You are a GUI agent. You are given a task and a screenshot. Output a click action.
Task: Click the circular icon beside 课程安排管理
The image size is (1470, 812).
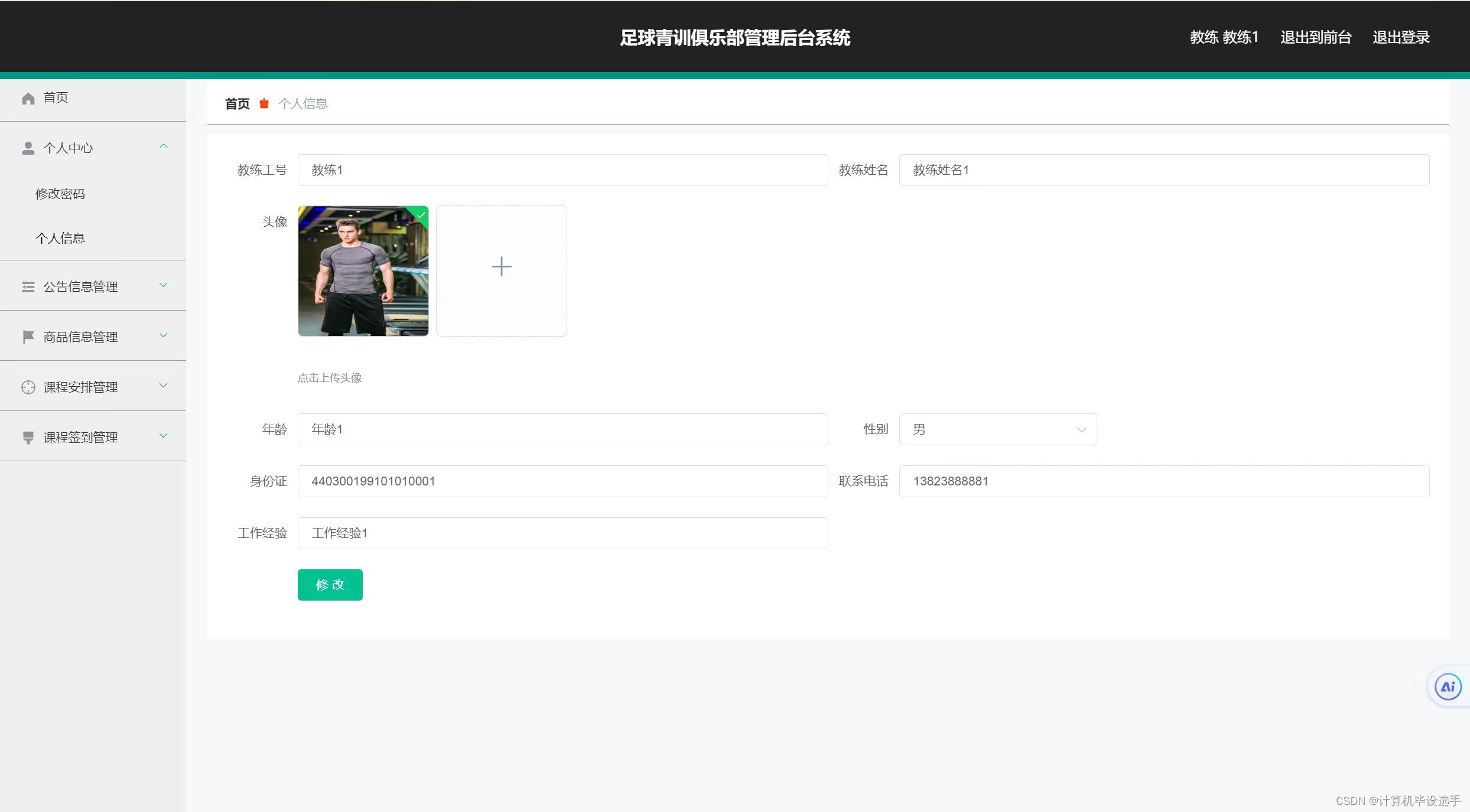(28, 387)
